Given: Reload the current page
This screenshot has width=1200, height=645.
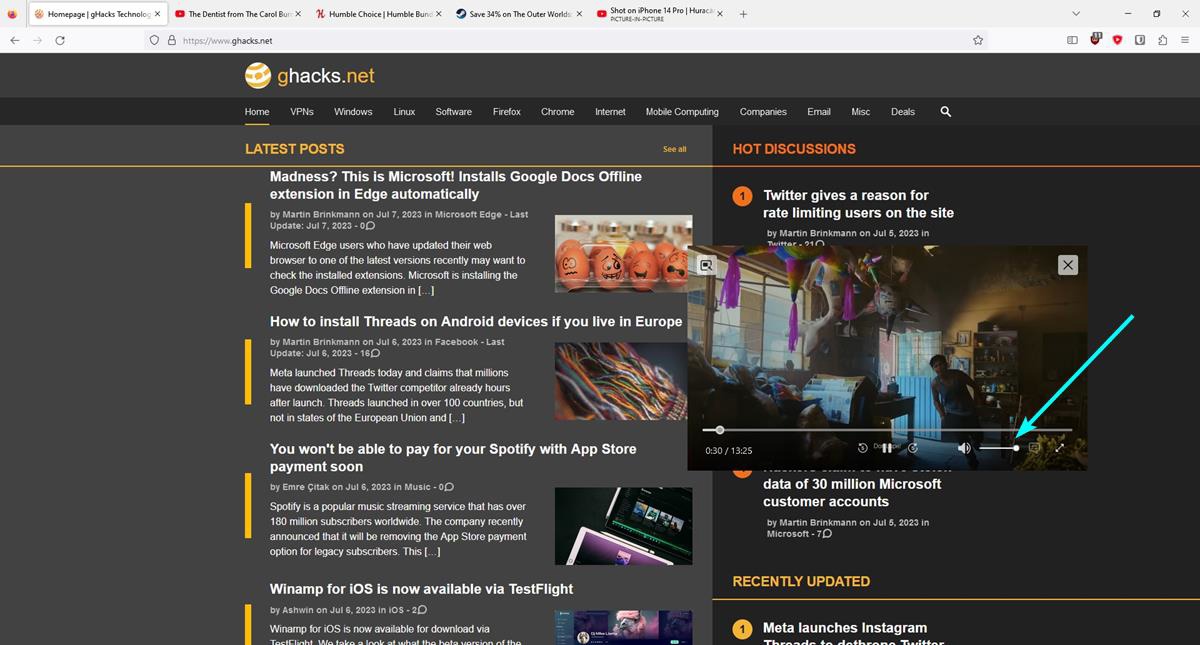Looking at the screenshot, I should tap(60, 40).
